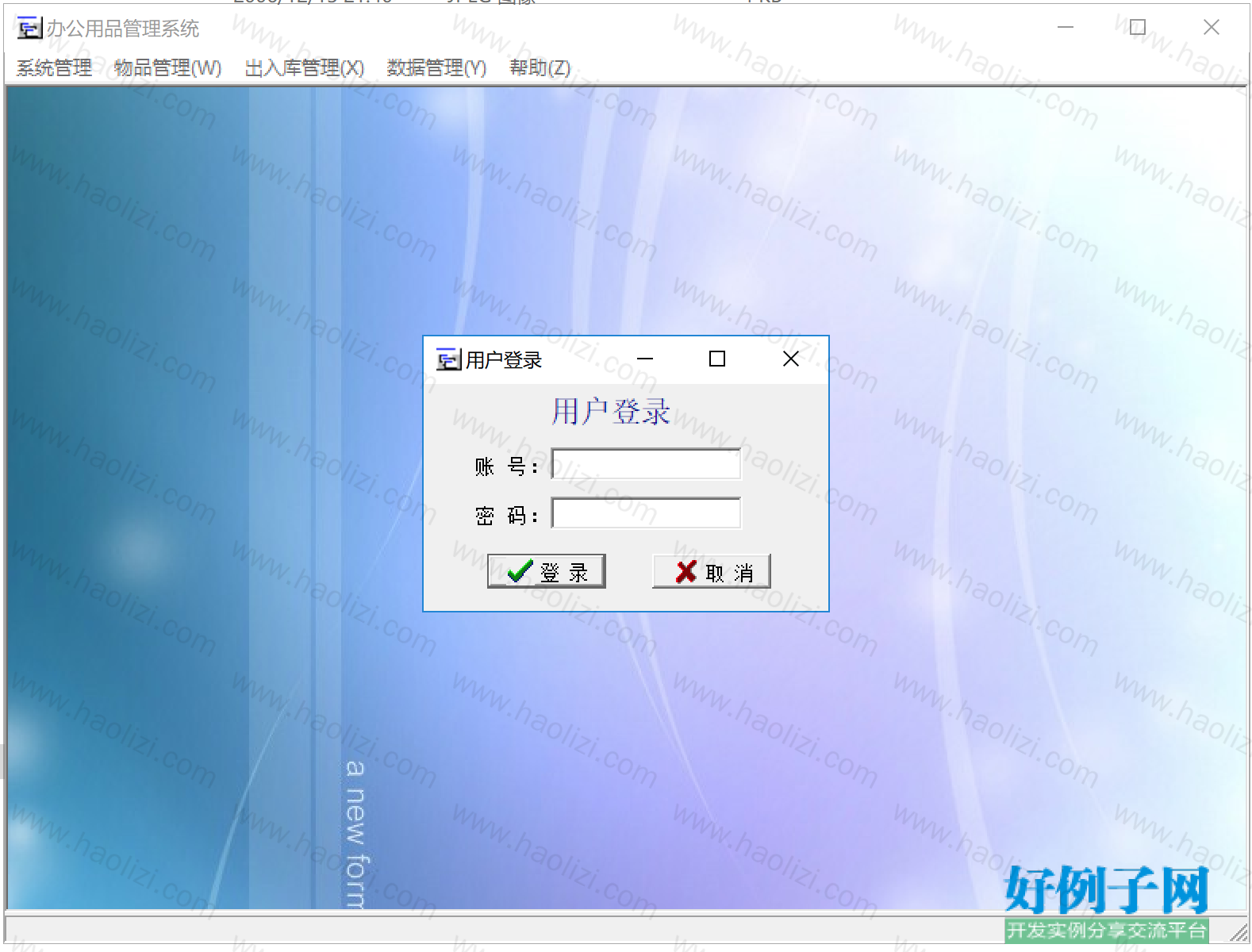Screen dimensions: 1252x952
Task: Click the 密码 input field
Action: point(646,513)
